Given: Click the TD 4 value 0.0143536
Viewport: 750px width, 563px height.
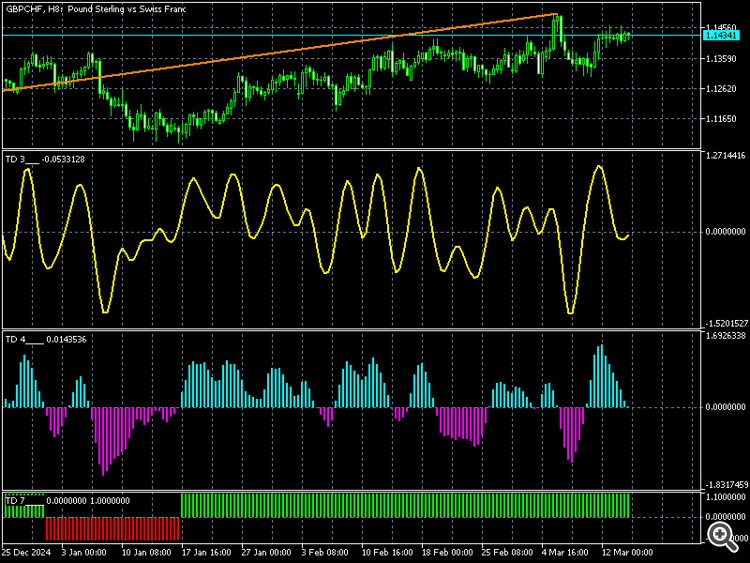Looking at the screenshot, I should tap(66, 340).
